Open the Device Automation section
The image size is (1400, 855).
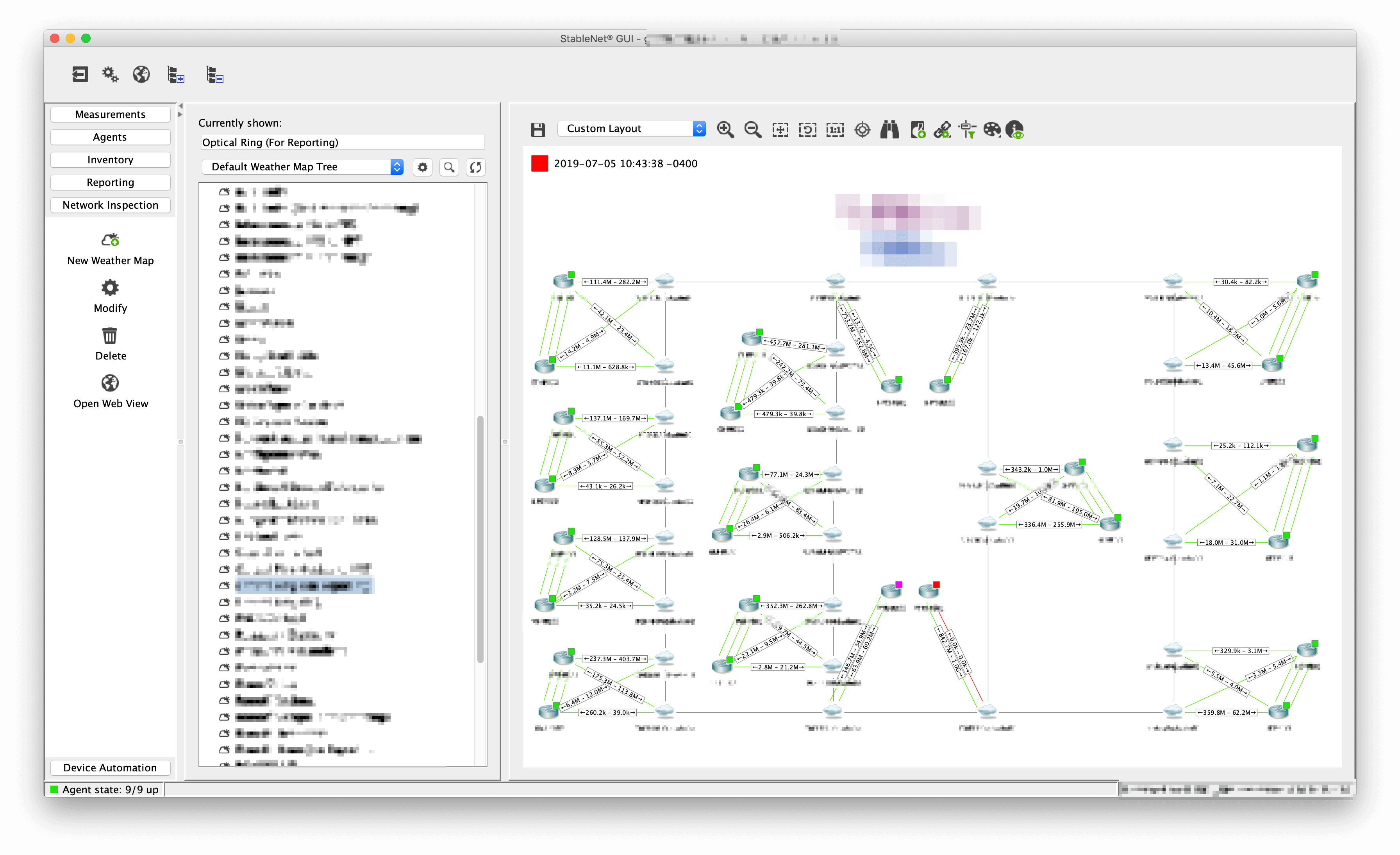tap(110, 767)
